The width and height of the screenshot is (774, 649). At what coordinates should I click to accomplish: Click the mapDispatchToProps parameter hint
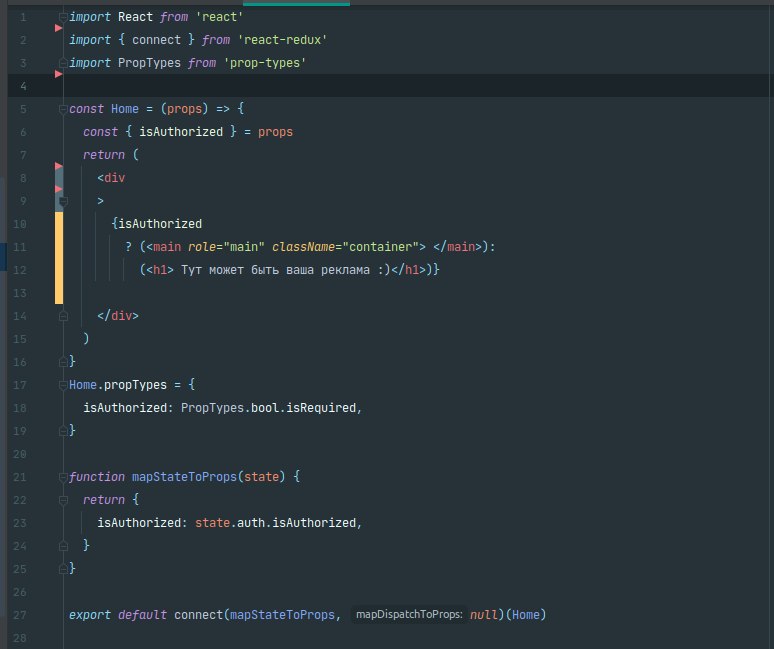[x=409, y=614]
